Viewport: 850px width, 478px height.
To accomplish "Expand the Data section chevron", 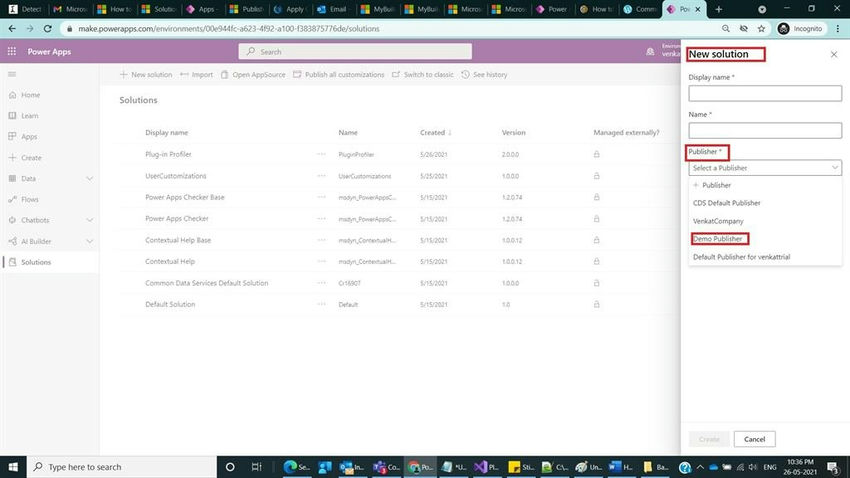I will tap(89, 178).
